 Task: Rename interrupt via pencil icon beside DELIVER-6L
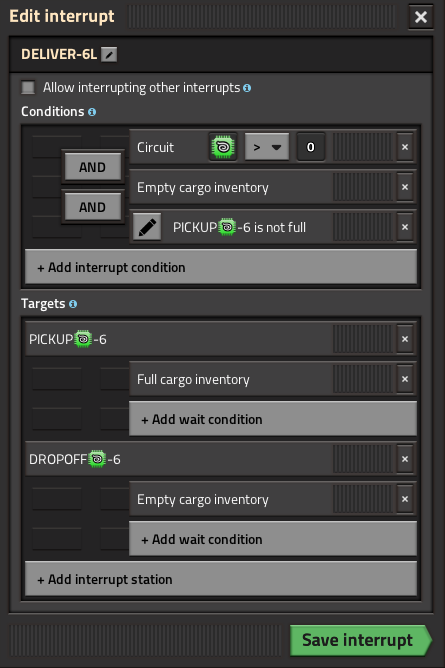point(109,55)
